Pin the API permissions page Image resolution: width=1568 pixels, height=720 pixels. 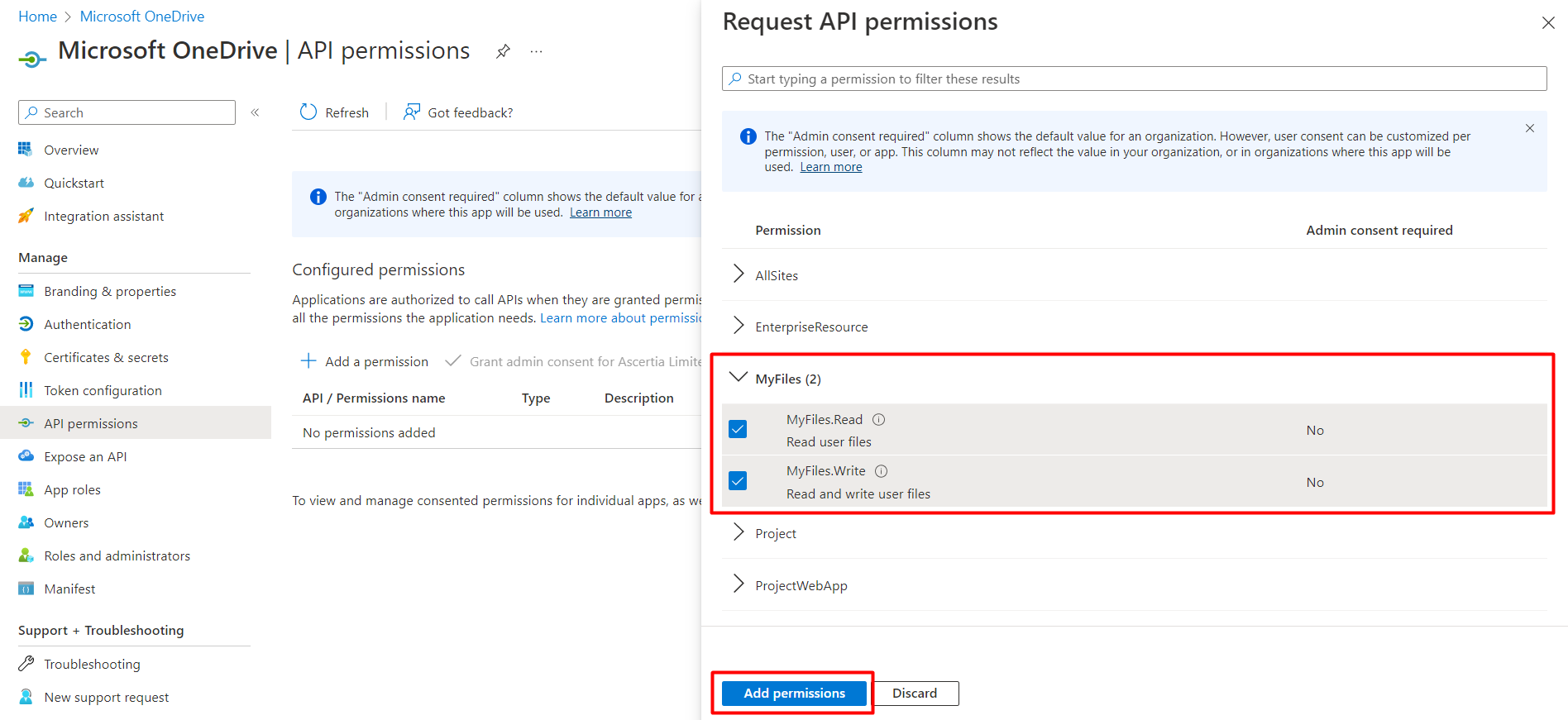(503, 51)
